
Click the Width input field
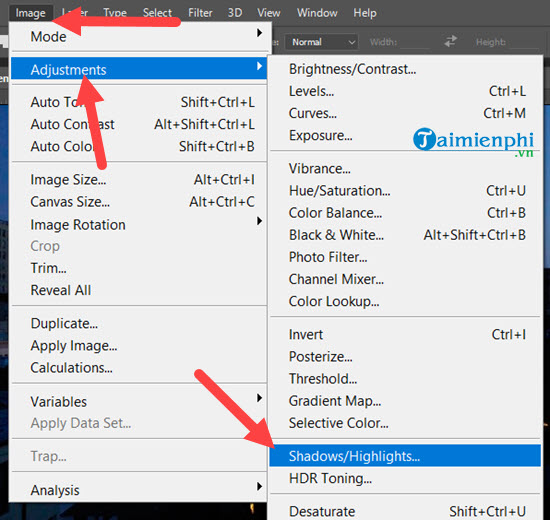click(416, 42)
